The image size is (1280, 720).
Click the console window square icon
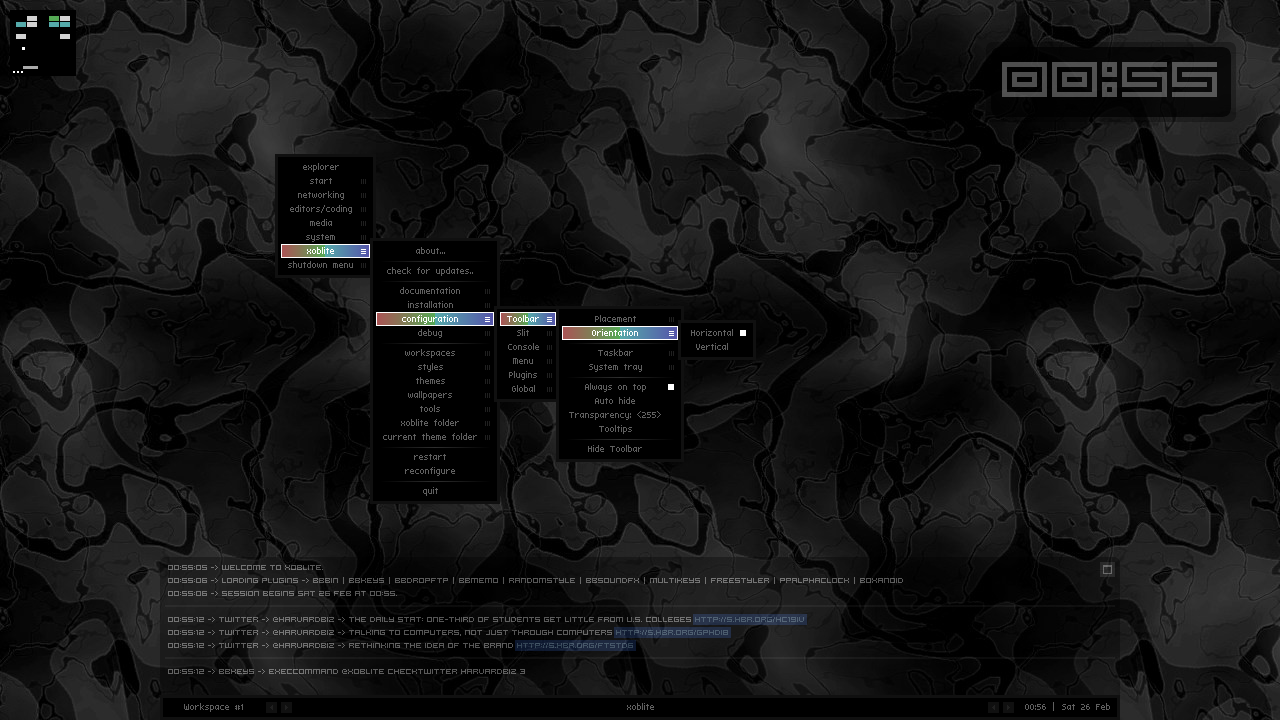(1107, 569)
